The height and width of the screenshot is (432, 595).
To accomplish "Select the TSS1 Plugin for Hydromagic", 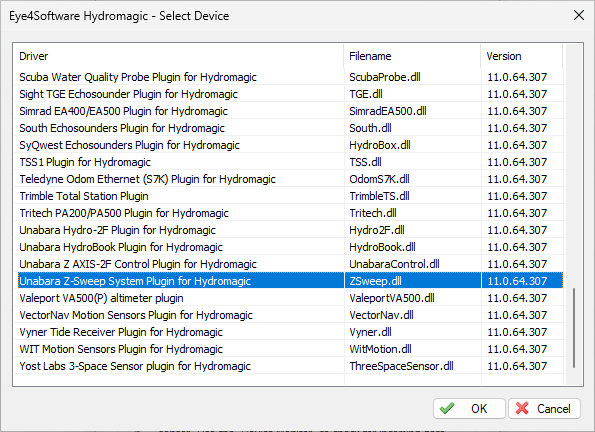I will (x=288, y=162).
